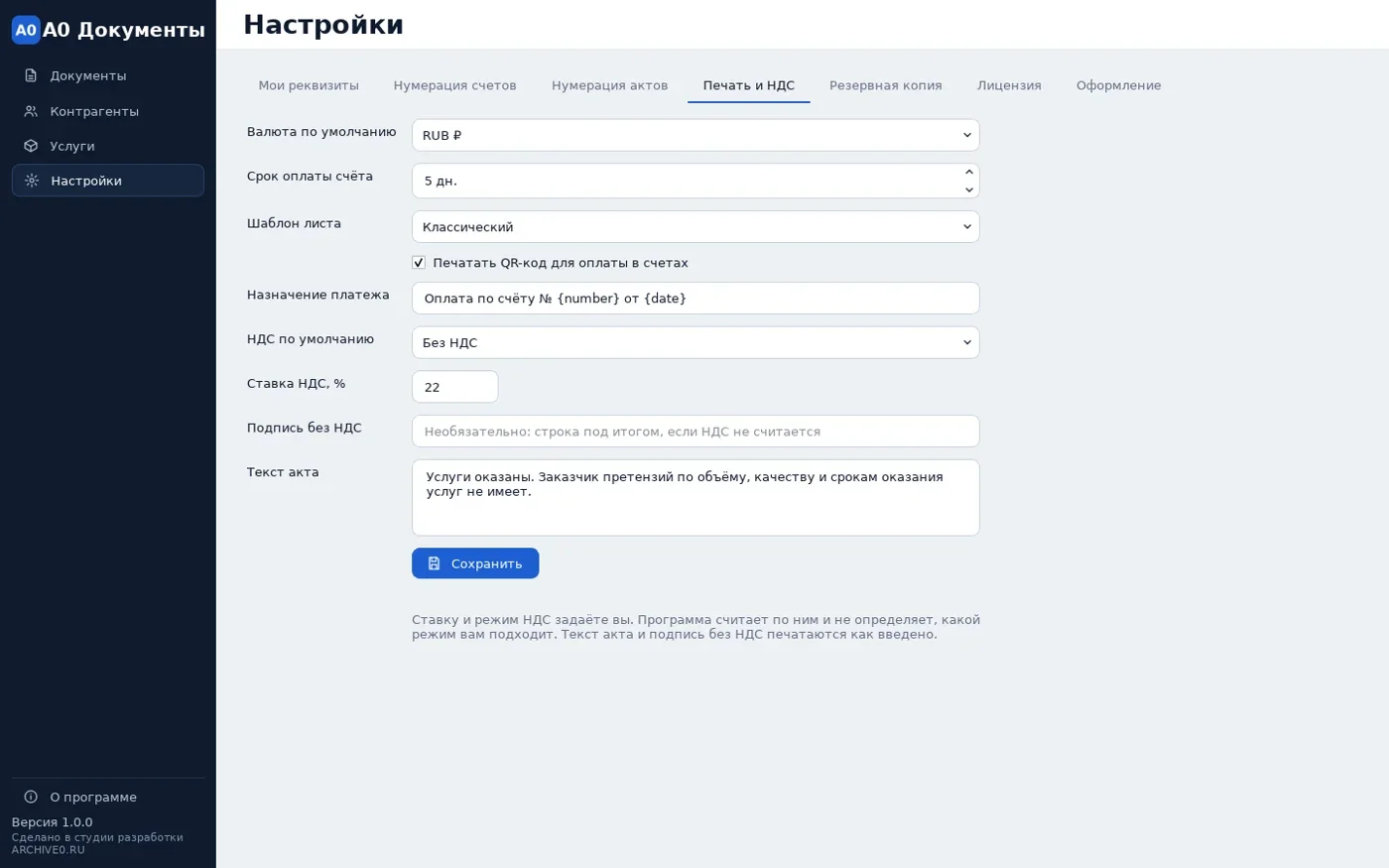The height and width of the screenshot is (868, 1389).
Task: Click the Ставка НДС percent field
Action: 455,387
